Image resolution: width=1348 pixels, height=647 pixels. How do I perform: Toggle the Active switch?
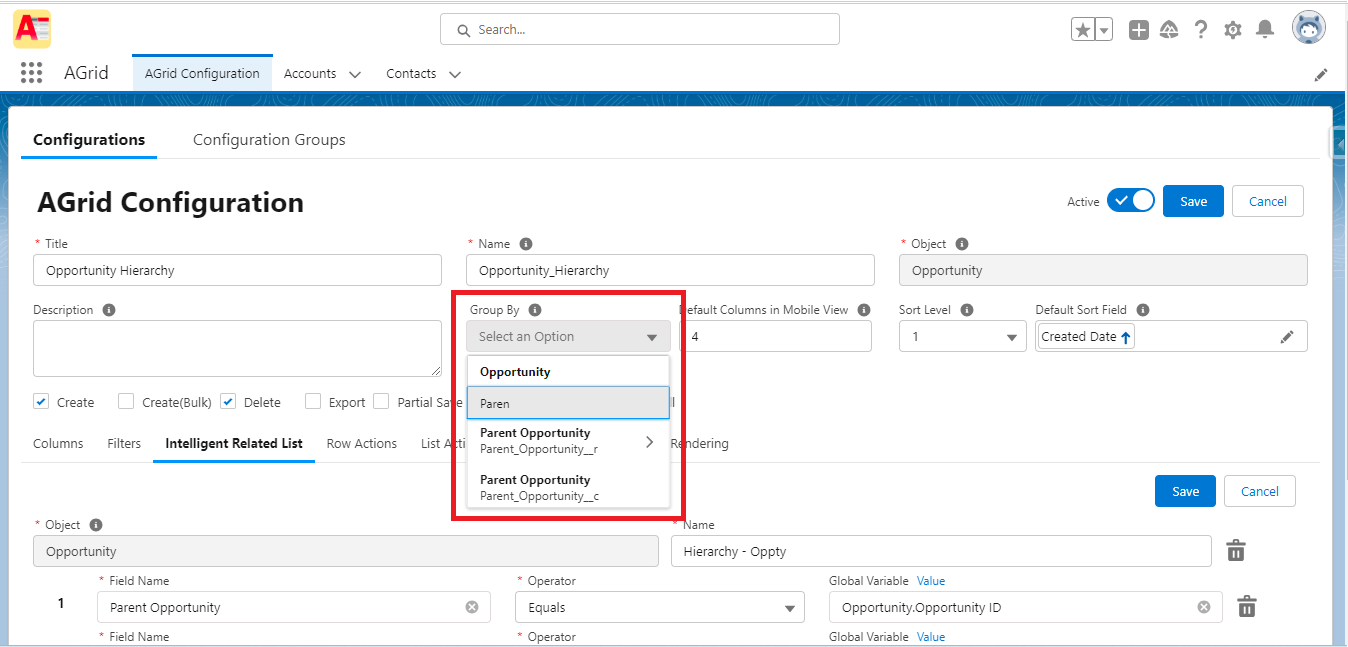[1131, 201]
